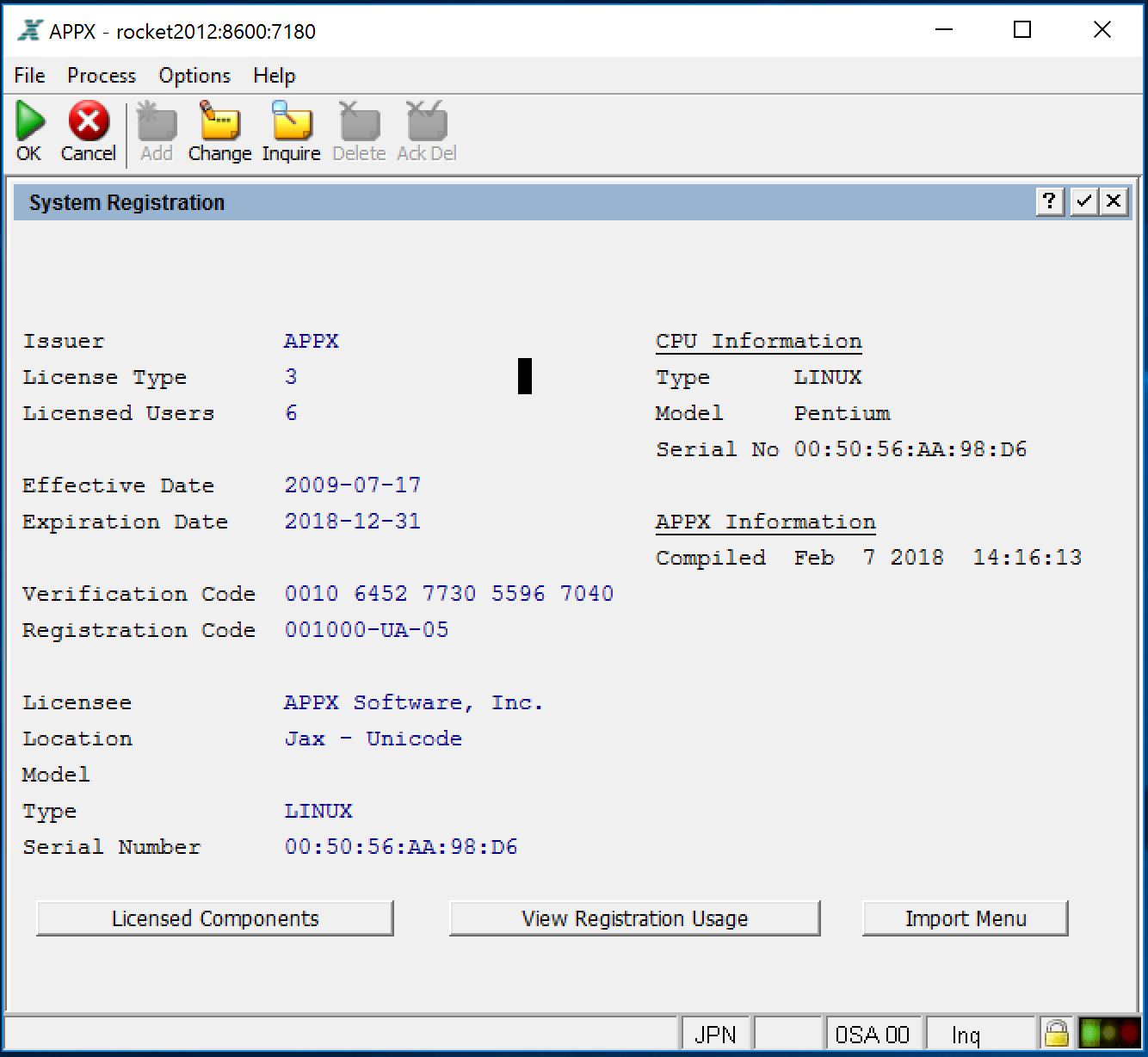Image resolution: width=1148 pixels, height=1057 pixels.
Task: Click the Expiration Date value 2018-12-31
Action: (352, 522)
